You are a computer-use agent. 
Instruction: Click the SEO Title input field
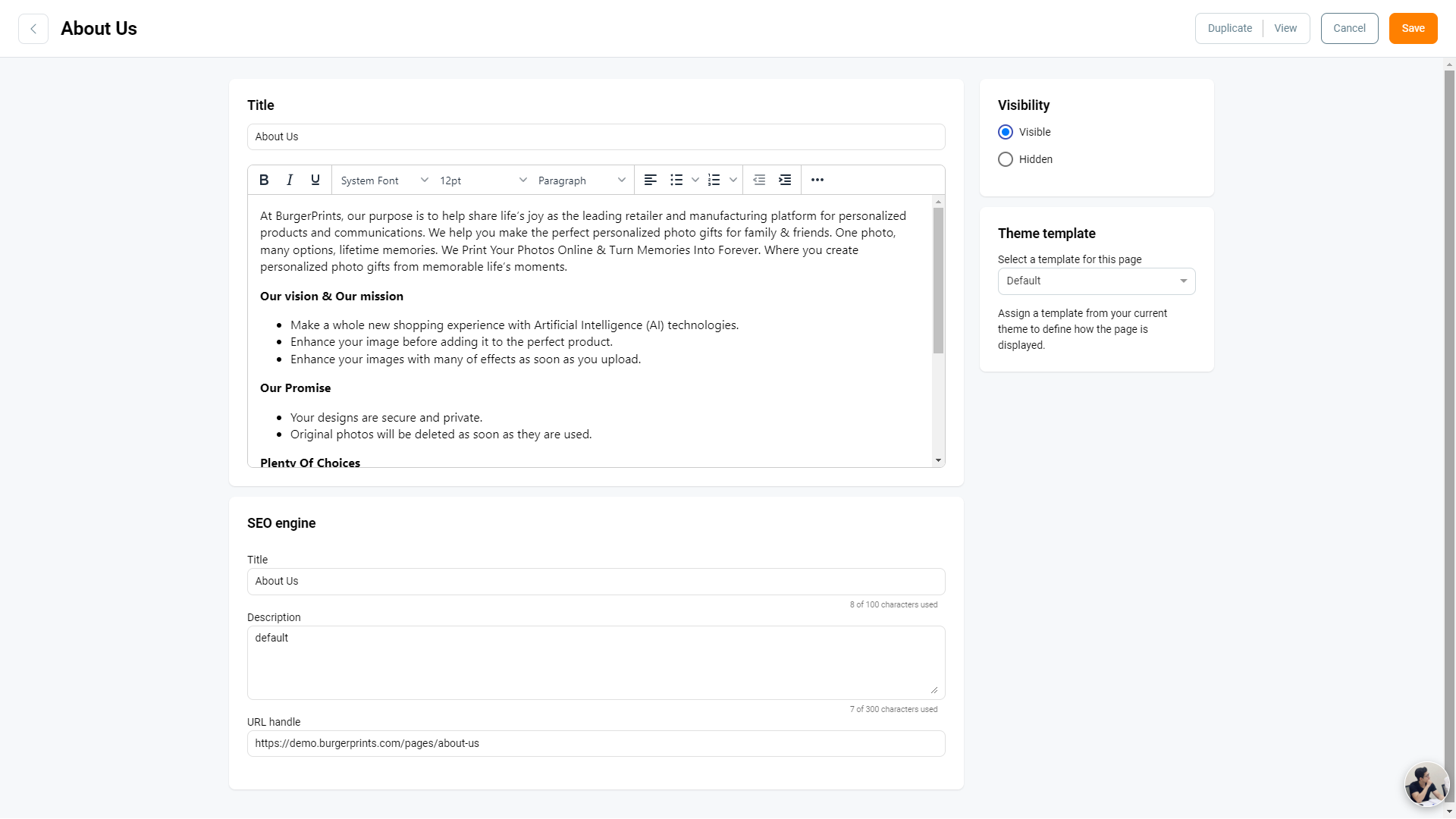pos(596,581)
